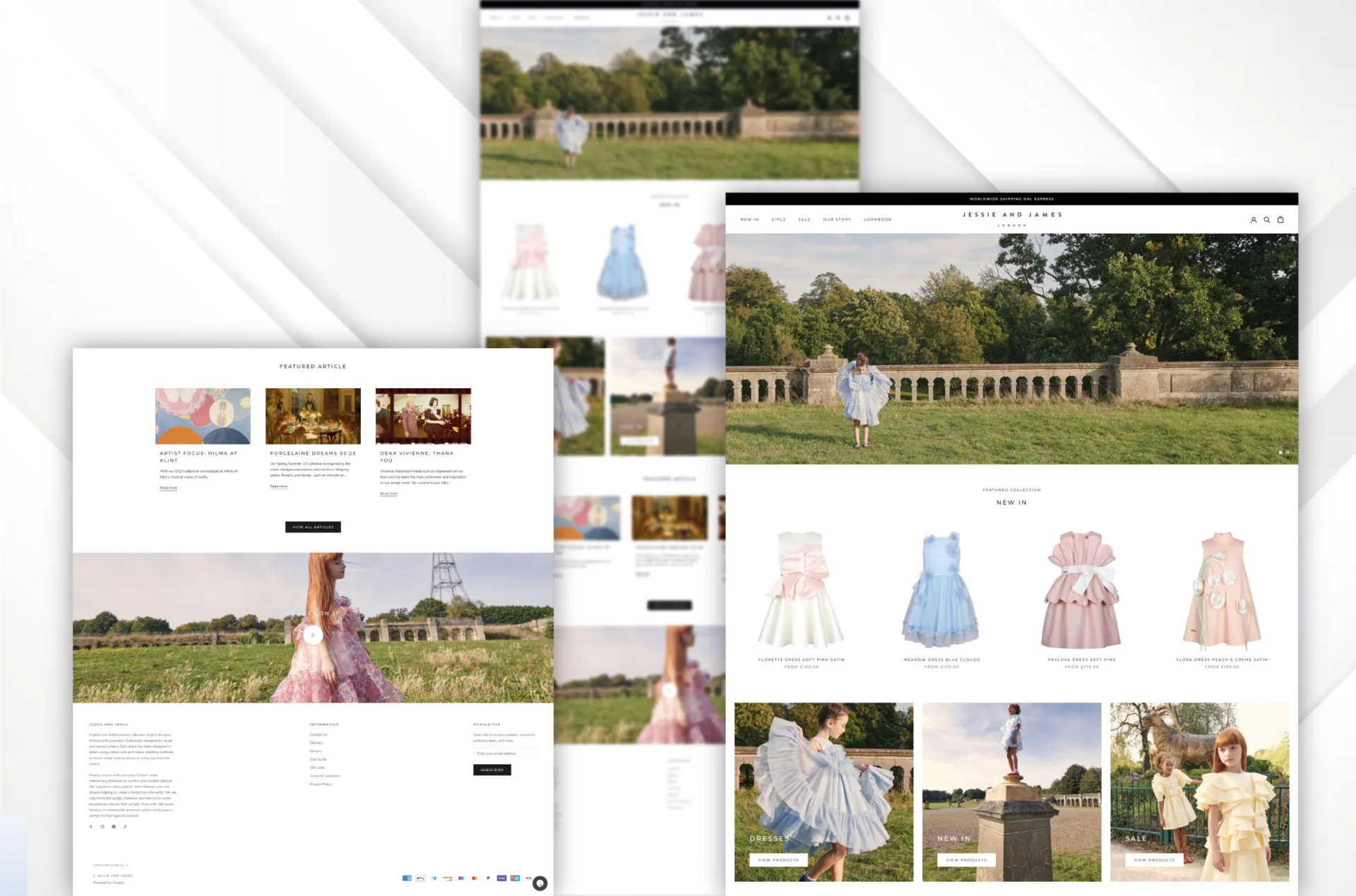
Task: Click the YouTube footer icon
Action: (114, 827)
